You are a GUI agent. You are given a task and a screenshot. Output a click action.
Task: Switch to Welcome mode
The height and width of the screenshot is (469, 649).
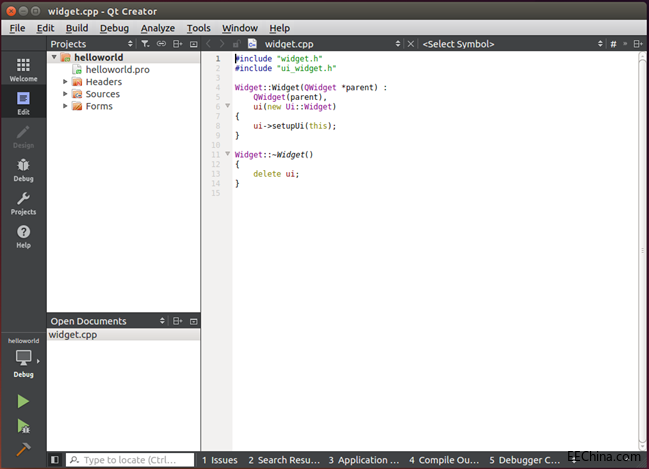23,69
